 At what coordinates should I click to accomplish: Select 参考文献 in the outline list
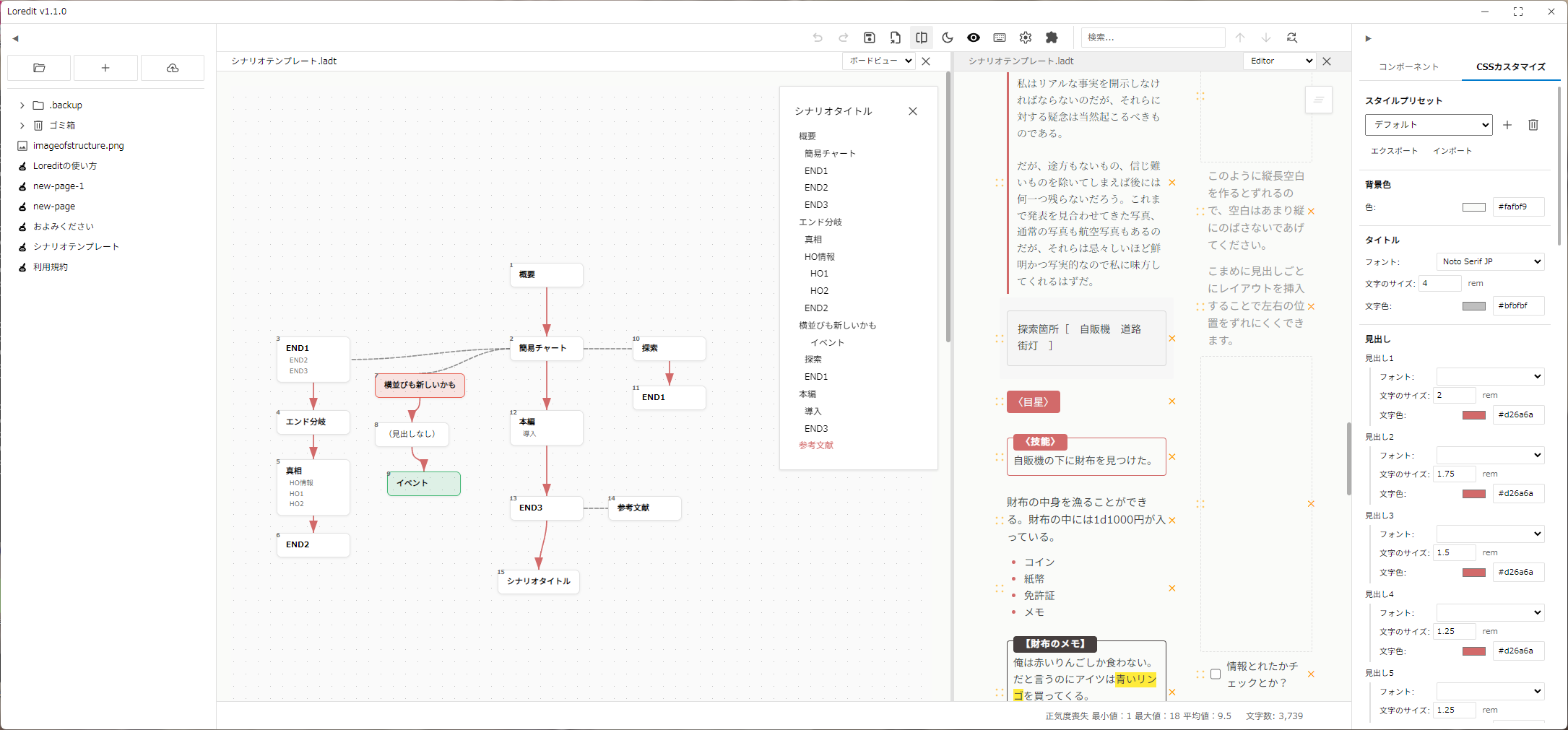(x=816, y=446)
